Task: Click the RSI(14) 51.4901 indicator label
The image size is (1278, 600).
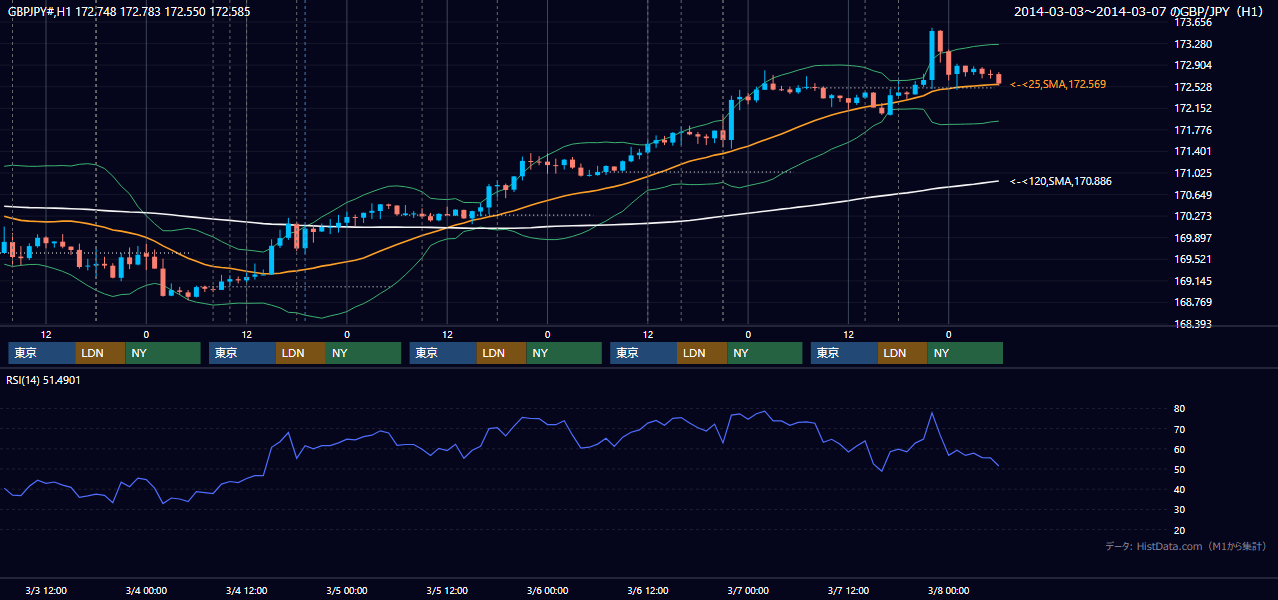Action: [44, 381]
